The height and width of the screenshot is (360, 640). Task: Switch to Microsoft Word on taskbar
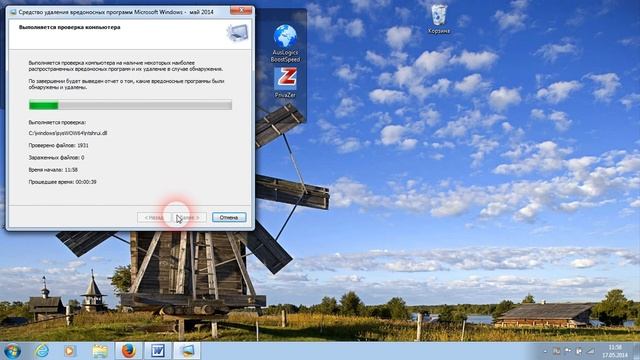pos(158,351)
